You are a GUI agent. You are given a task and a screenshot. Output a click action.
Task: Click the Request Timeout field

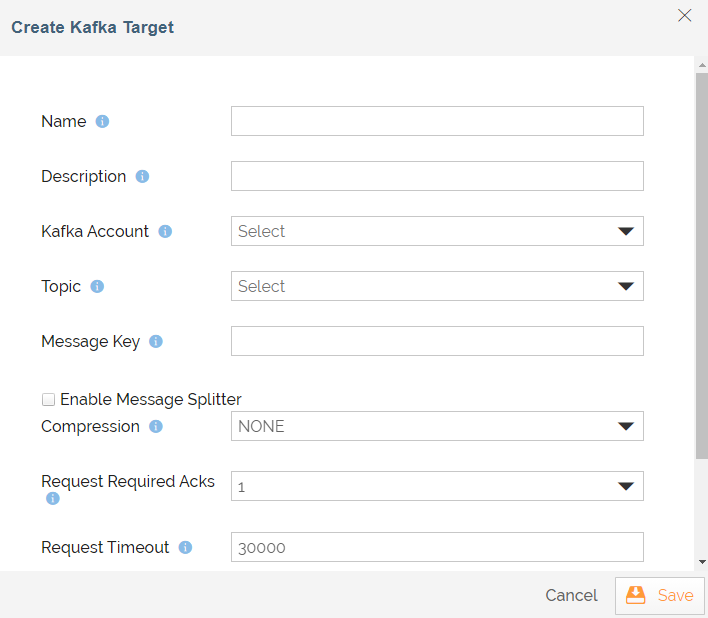click(x=437, y=547)
